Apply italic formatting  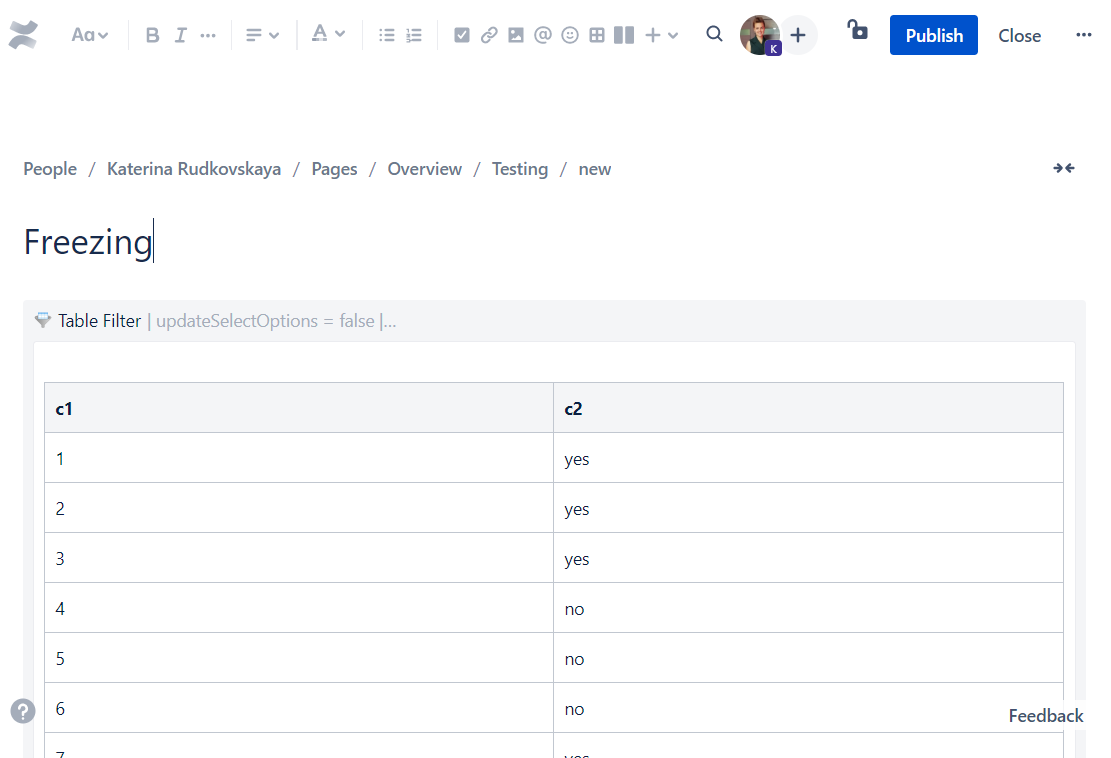pyautogui.click(x=181, y=35)
